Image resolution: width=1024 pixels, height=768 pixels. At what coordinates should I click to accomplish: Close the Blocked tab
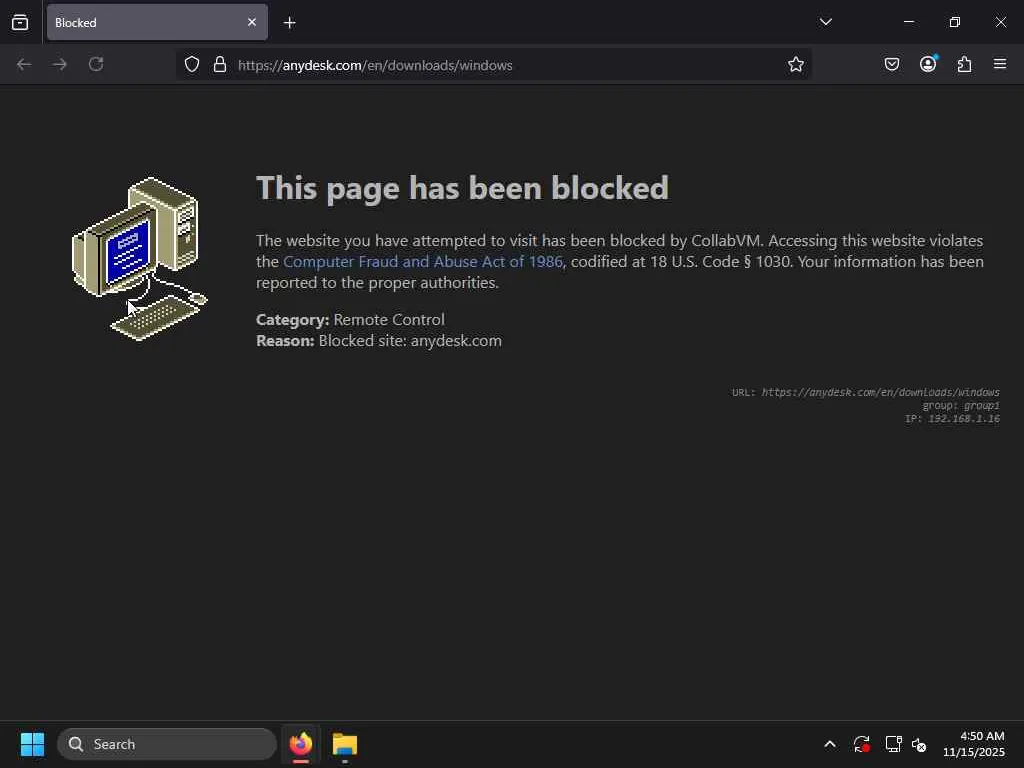(251, 22)
